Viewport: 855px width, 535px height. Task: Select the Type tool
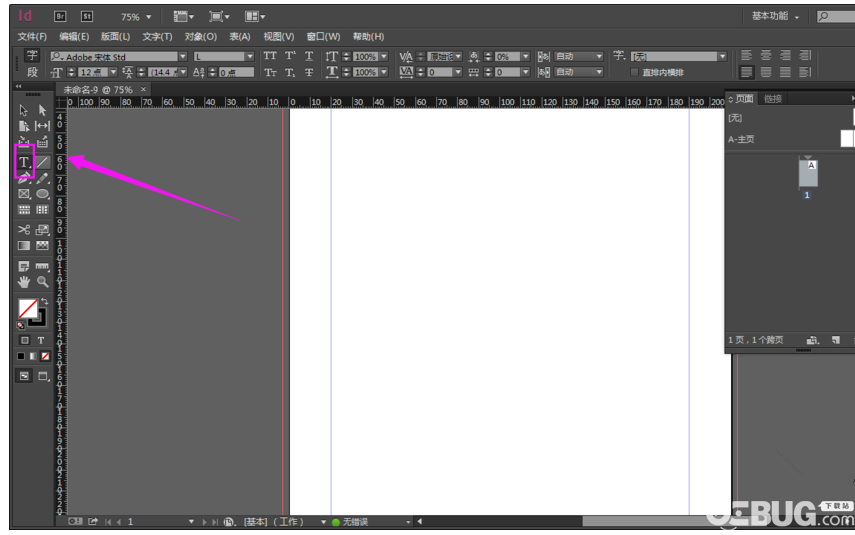24,162
